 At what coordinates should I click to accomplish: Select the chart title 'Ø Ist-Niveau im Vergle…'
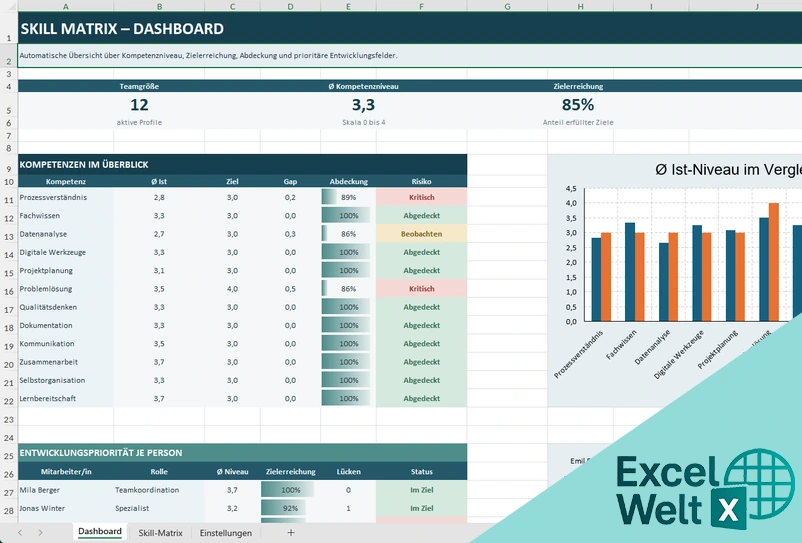tap(728, 170)
